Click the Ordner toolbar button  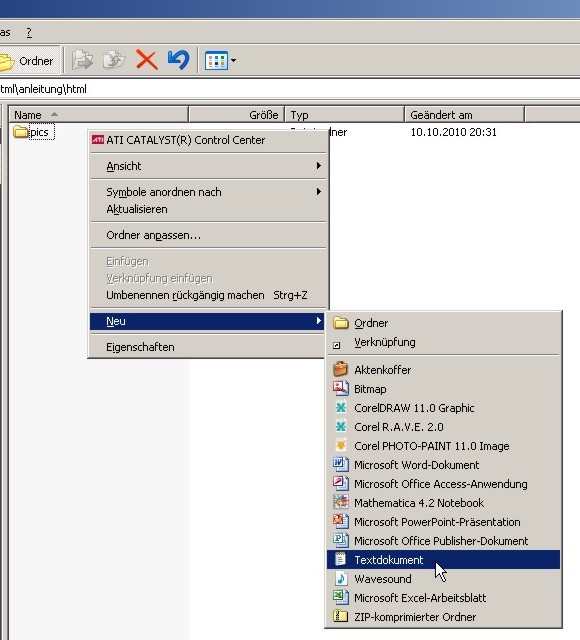(29, 61)
